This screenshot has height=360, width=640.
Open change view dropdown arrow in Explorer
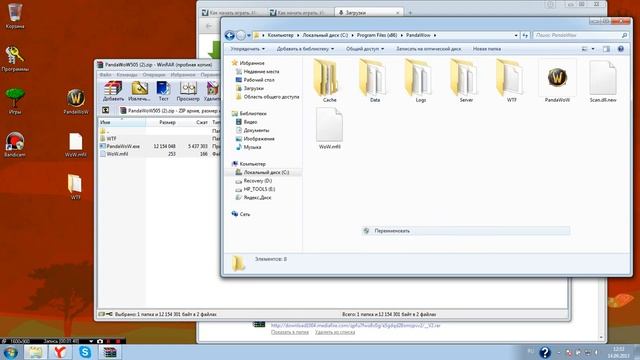(x=593, y=49)
